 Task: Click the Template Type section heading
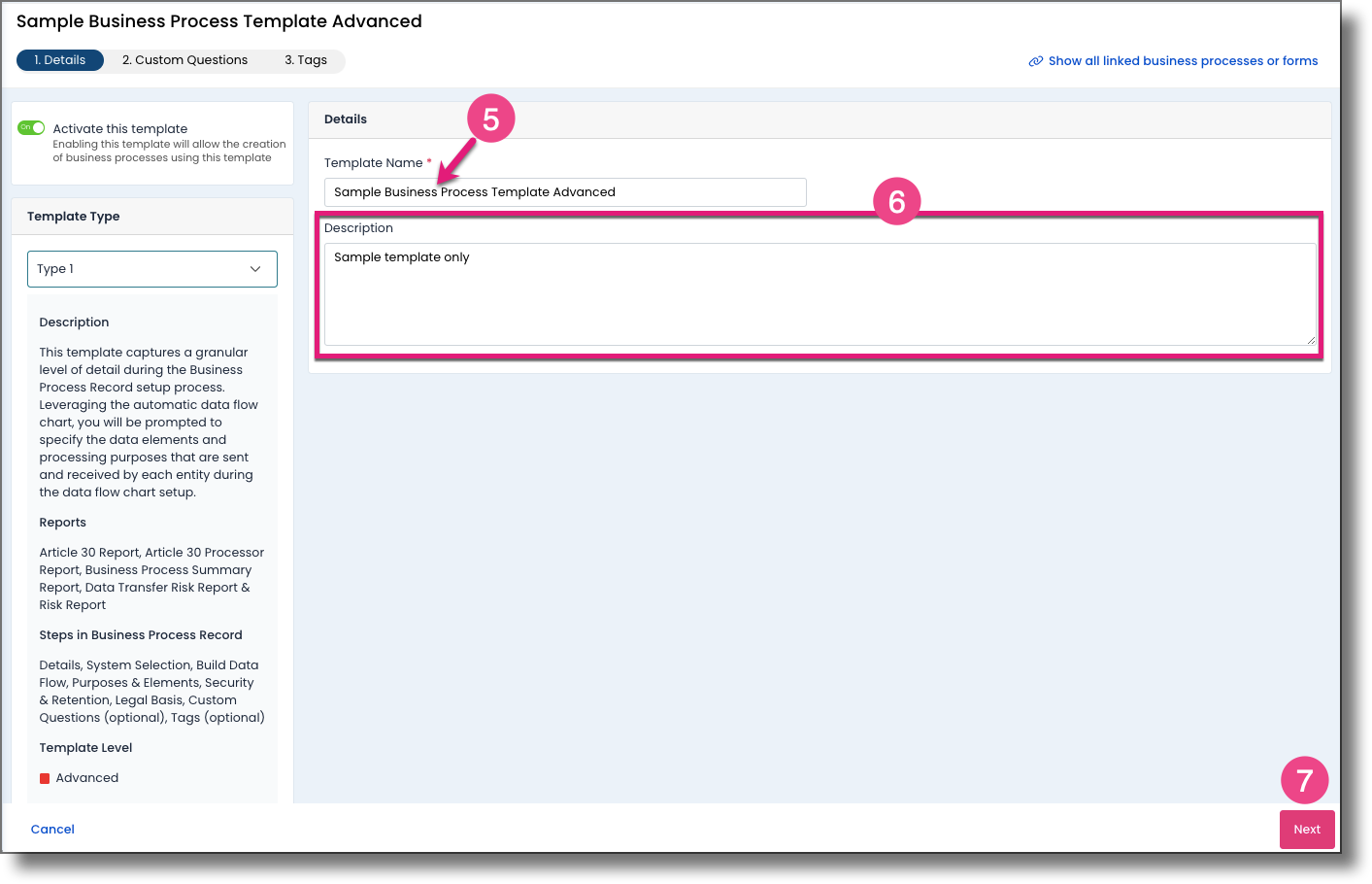pos(74,217)
